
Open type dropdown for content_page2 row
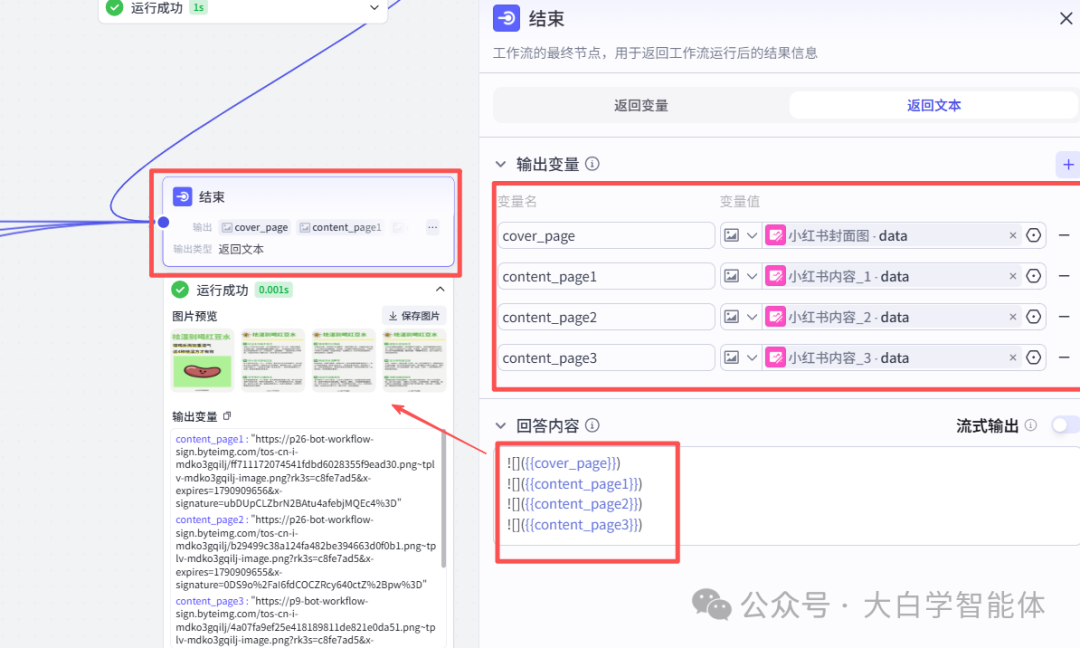(740, 317)
